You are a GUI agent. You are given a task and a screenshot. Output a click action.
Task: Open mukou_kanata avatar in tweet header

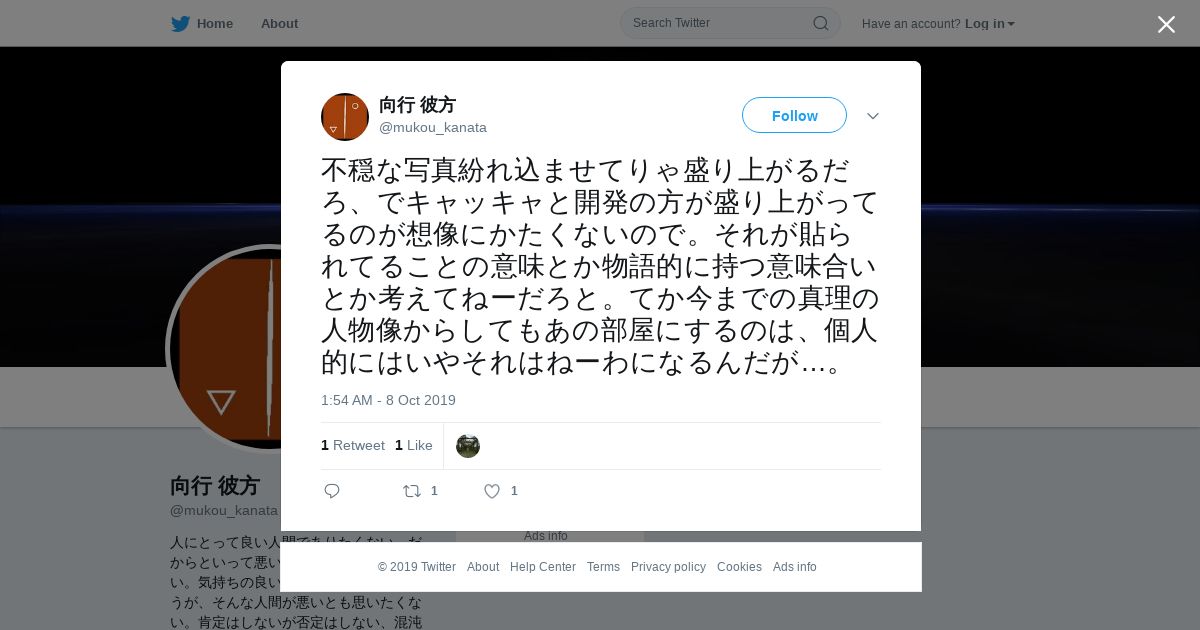[345, 117]
